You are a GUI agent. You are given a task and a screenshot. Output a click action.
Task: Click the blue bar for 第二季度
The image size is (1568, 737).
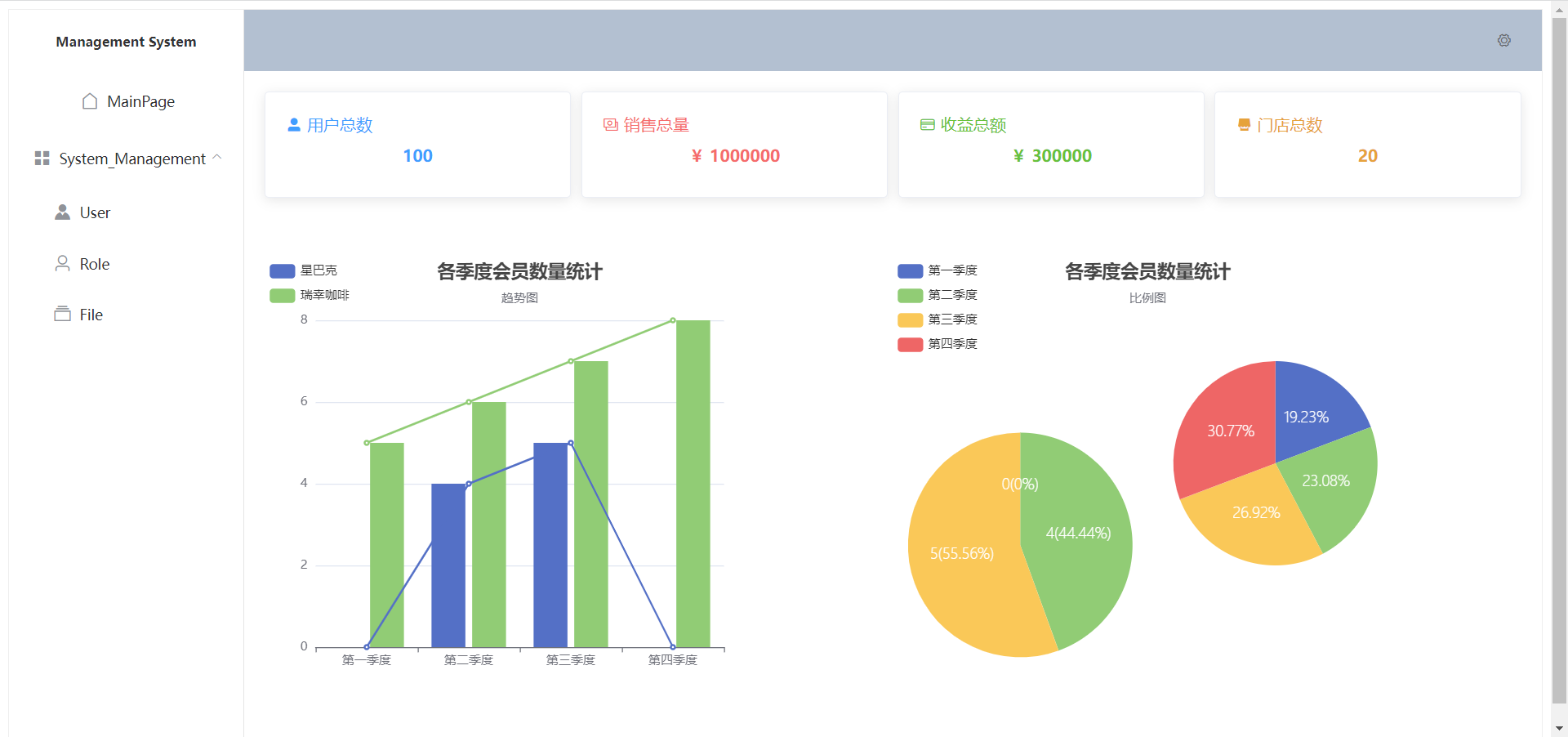pos(448,565)
